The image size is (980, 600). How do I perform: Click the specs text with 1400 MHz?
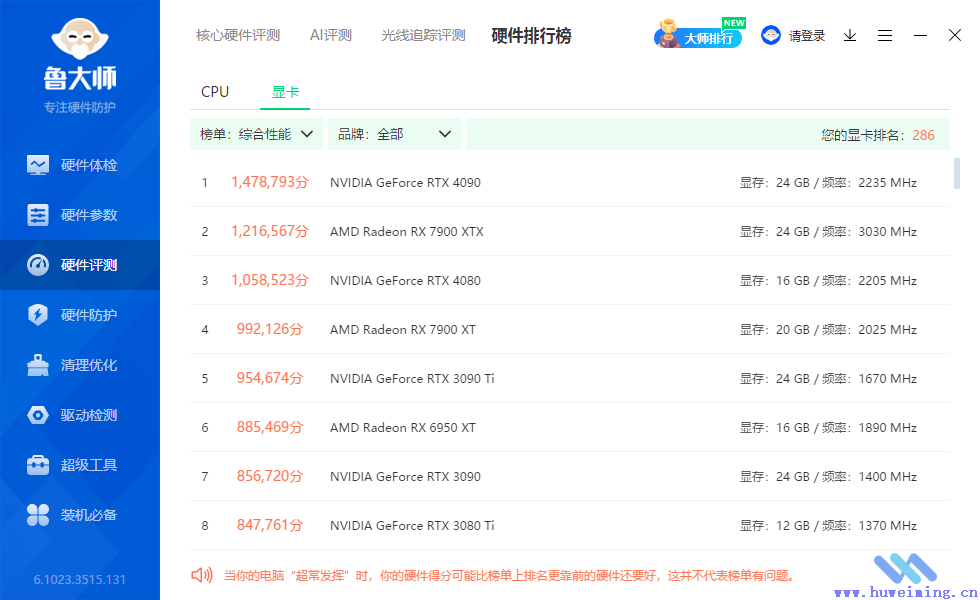coord(828,476)
